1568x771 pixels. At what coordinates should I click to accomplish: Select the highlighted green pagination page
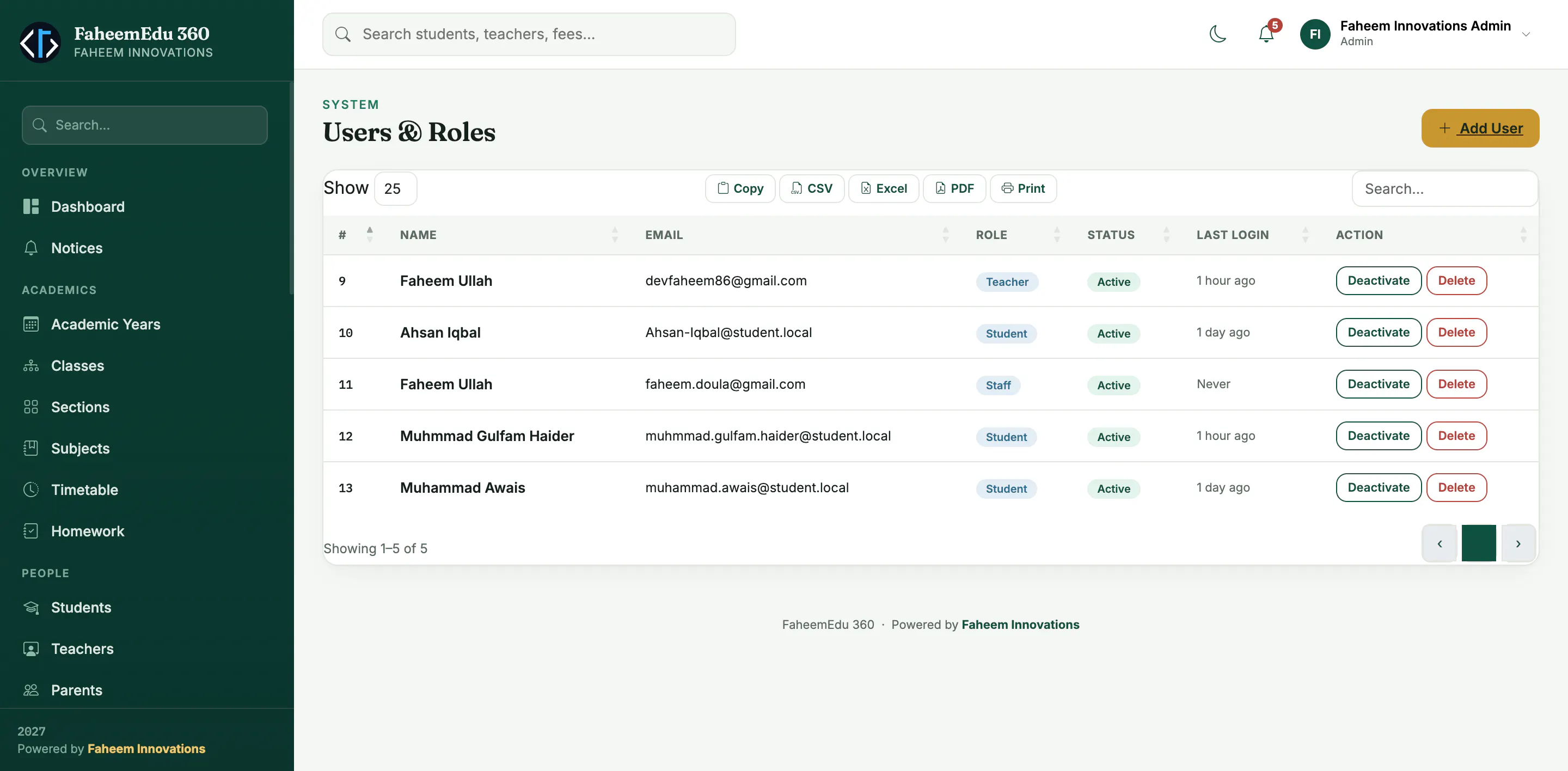[1479, 543]
